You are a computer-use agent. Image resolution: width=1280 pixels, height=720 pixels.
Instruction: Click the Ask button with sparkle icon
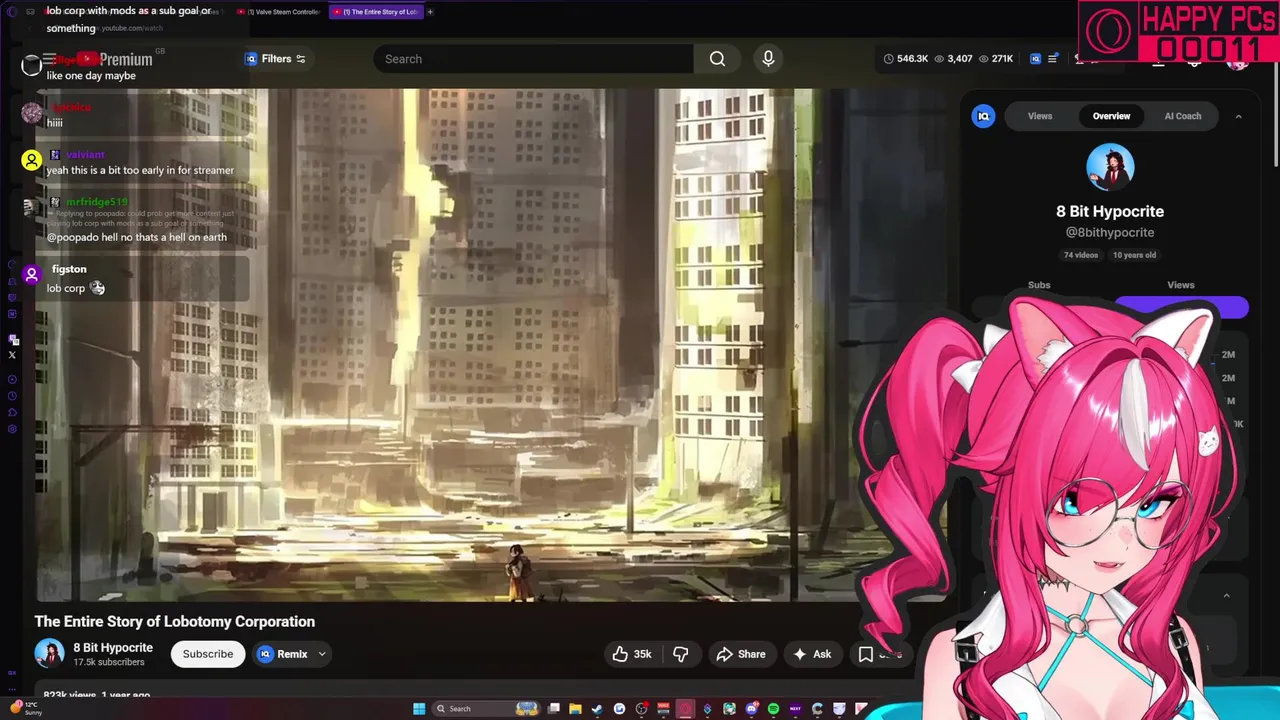pos(812,654)
